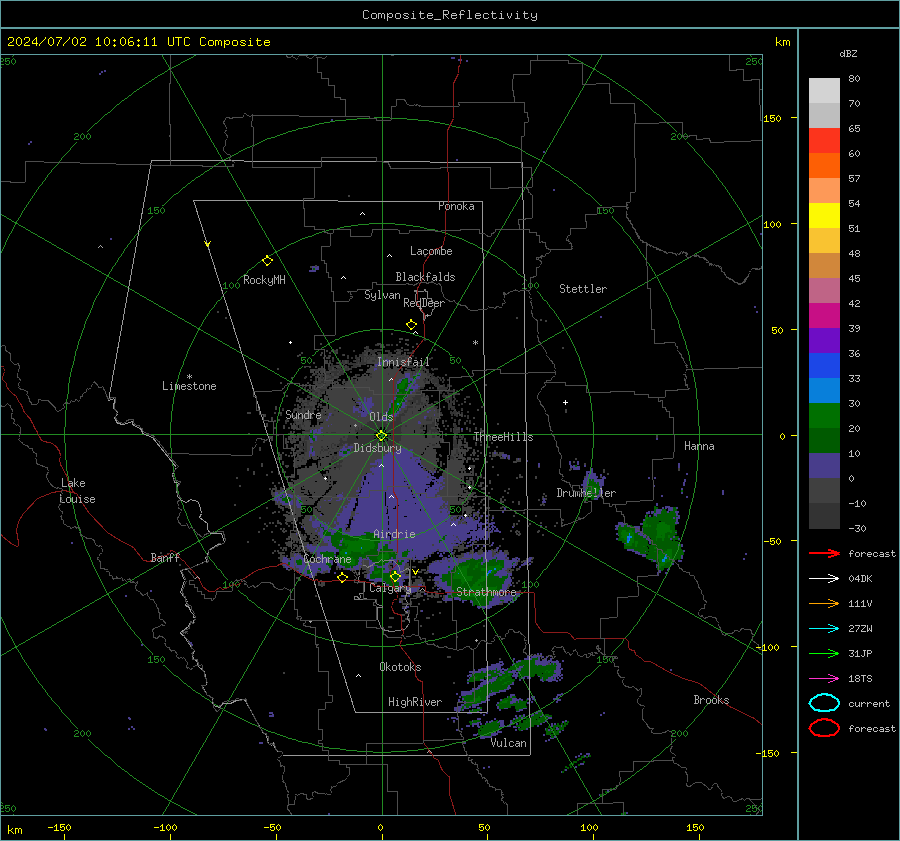Click the Limestone label
The width and height of the screenshot is (900, 841).
pyautogui.click(x=189, y=386)
